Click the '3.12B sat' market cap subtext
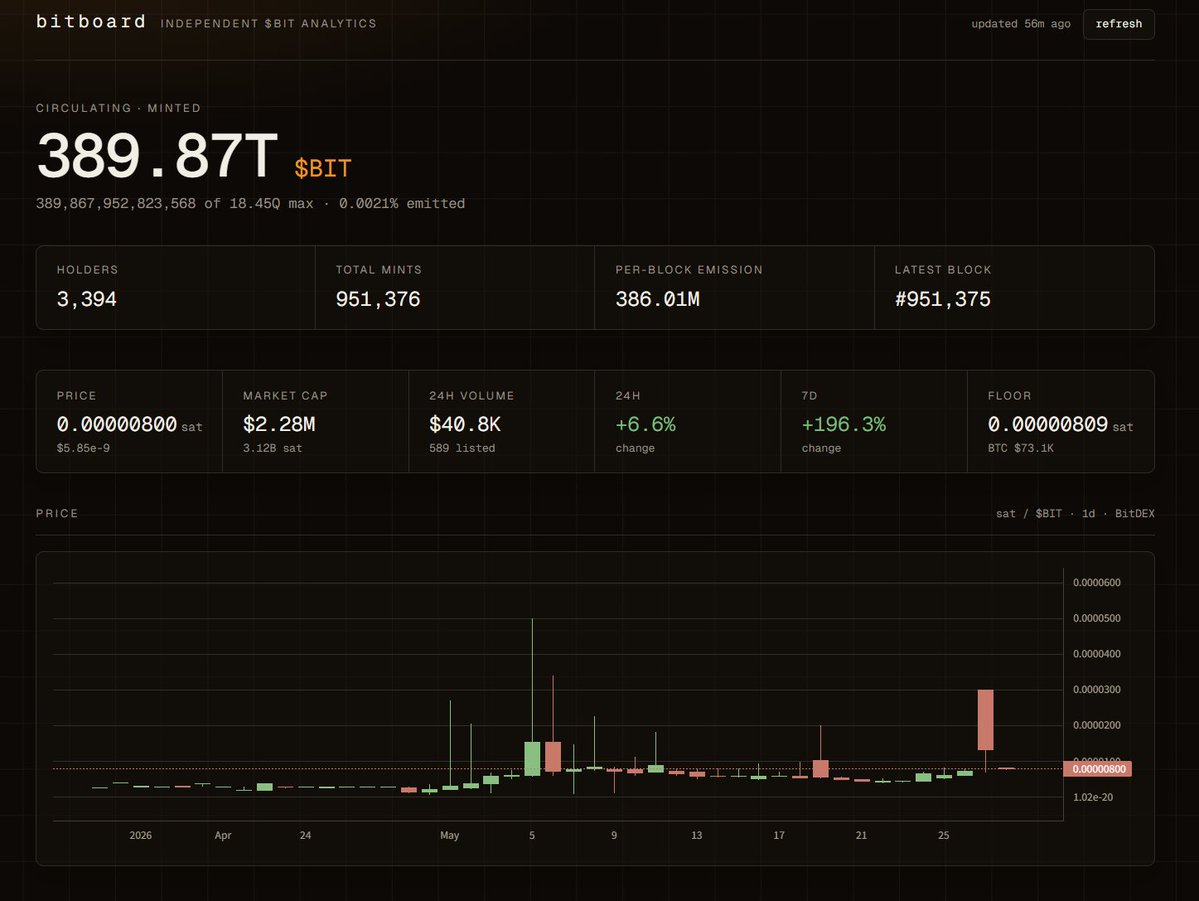Screen dimensions: 1199x901 272,448
